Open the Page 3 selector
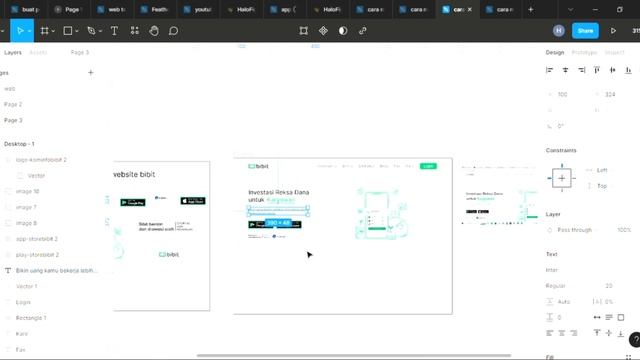 pos(80,53)
